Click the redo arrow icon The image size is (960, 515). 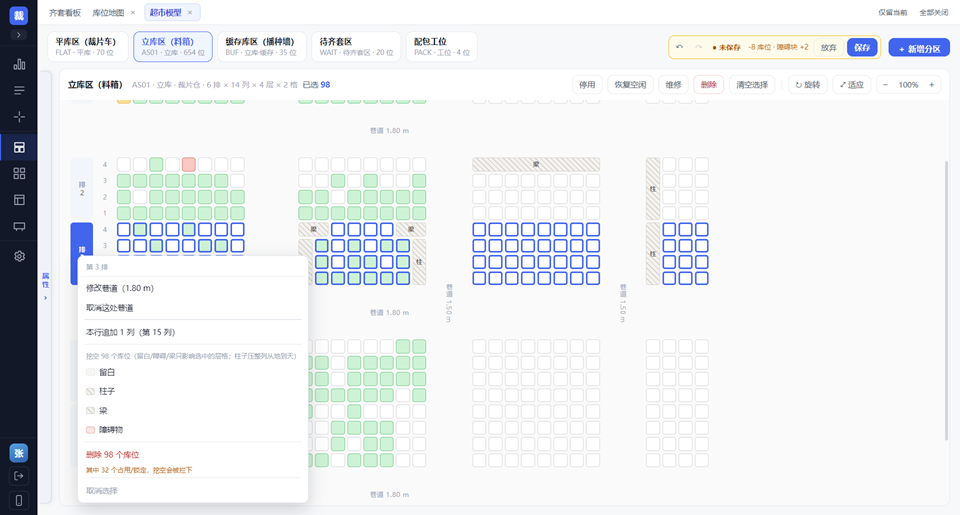(x=698, y=47)
